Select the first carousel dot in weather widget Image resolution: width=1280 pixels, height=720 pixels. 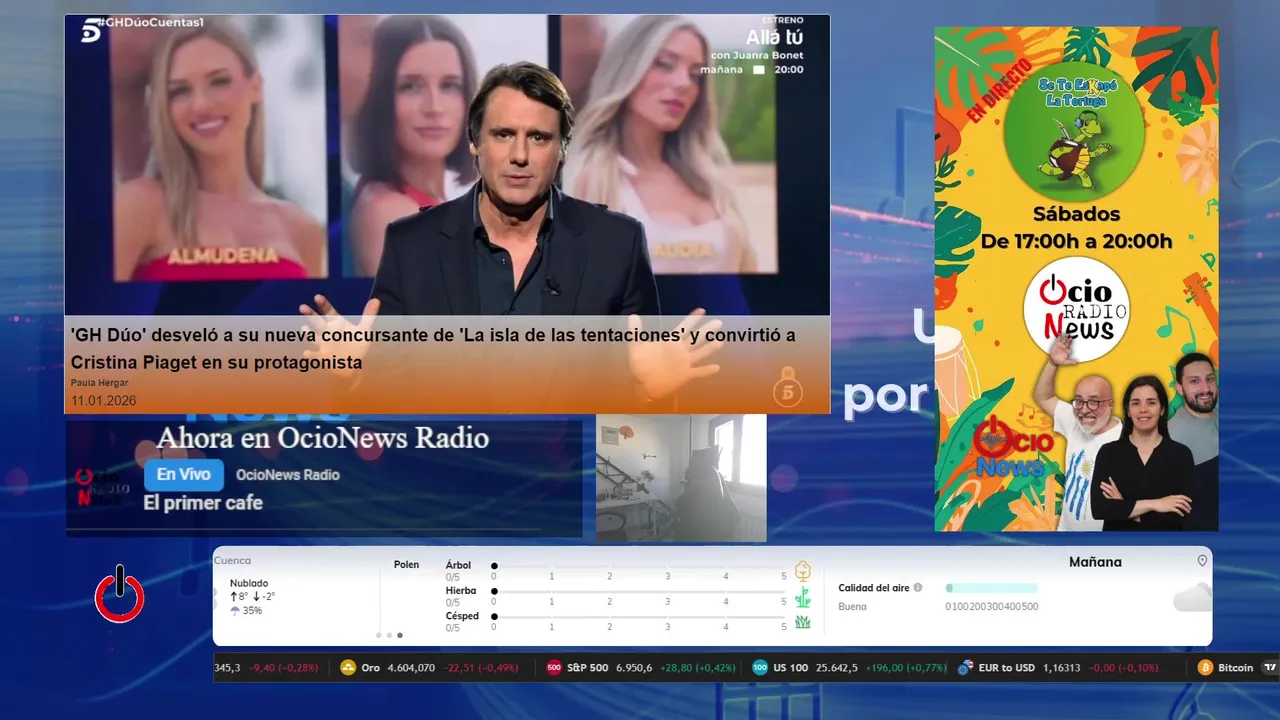[378, 635]
